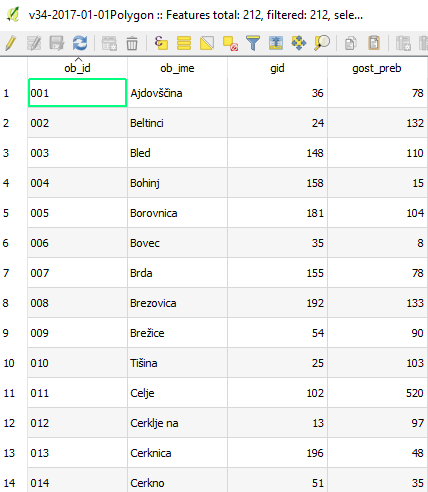Click the Reload table icon
This screenshot has width=428, height=492.
click(80, 43)
